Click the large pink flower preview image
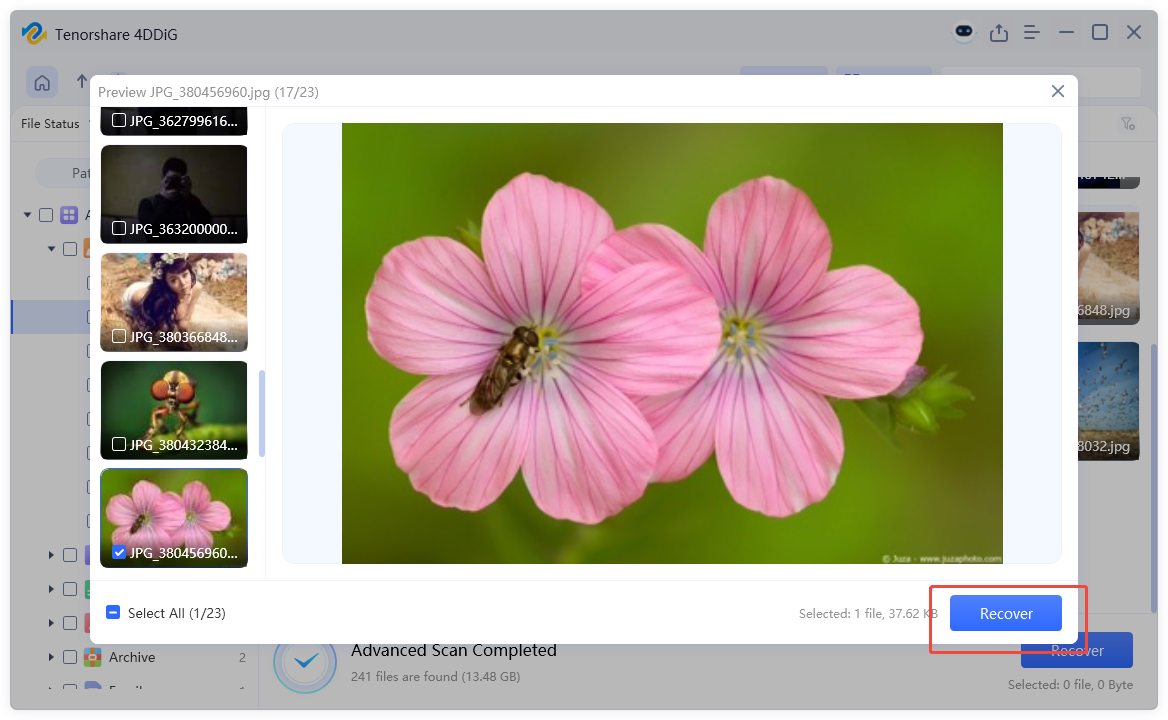 [x=672, y=343]
